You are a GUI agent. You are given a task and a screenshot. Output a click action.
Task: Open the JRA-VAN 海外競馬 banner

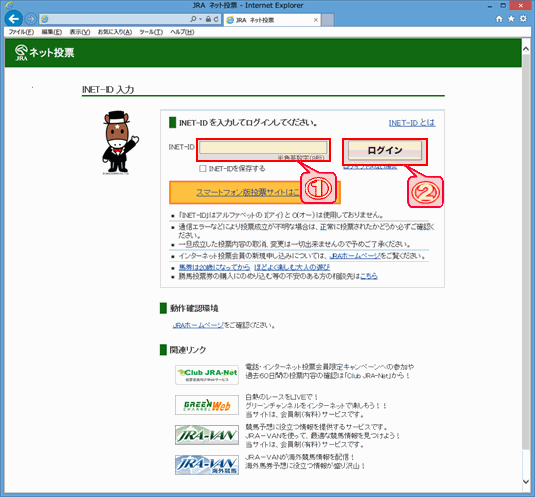point(207,465)
